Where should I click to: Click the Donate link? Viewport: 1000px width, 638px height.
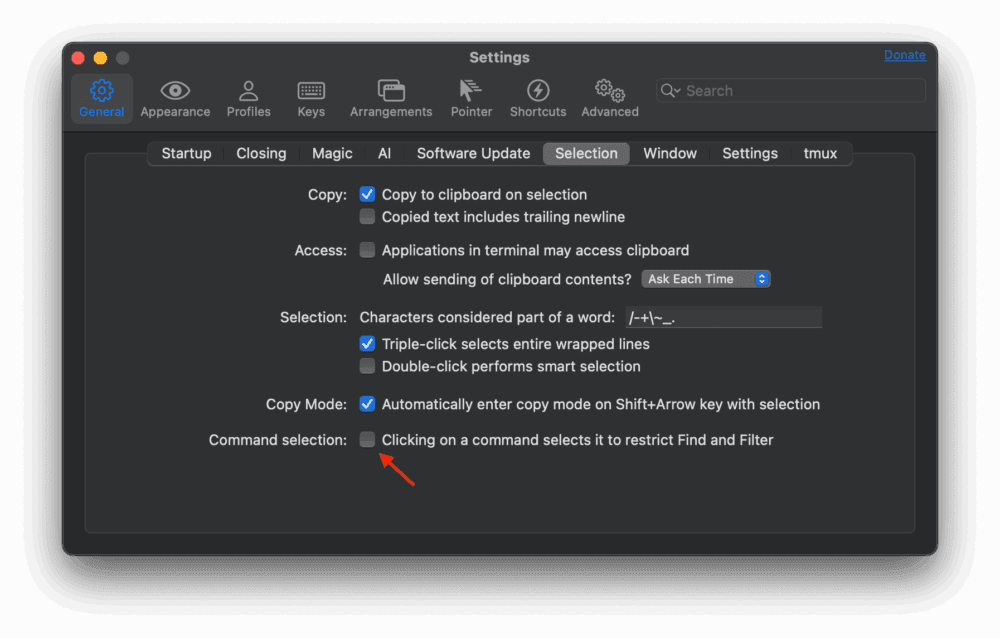click(904, 55)
